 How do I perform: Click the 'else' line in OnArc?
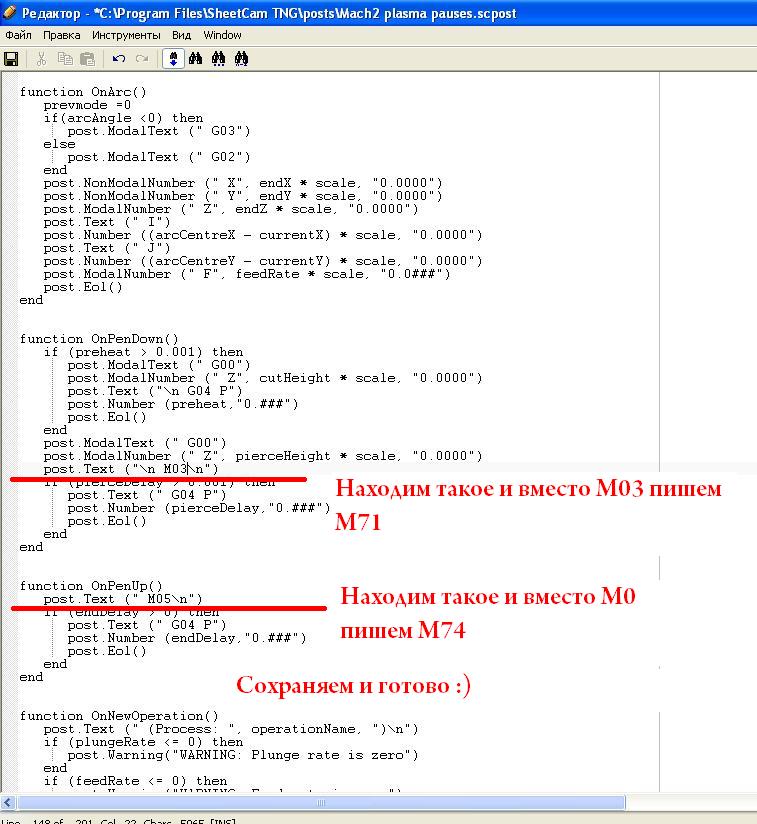click(x=59, y=144)
